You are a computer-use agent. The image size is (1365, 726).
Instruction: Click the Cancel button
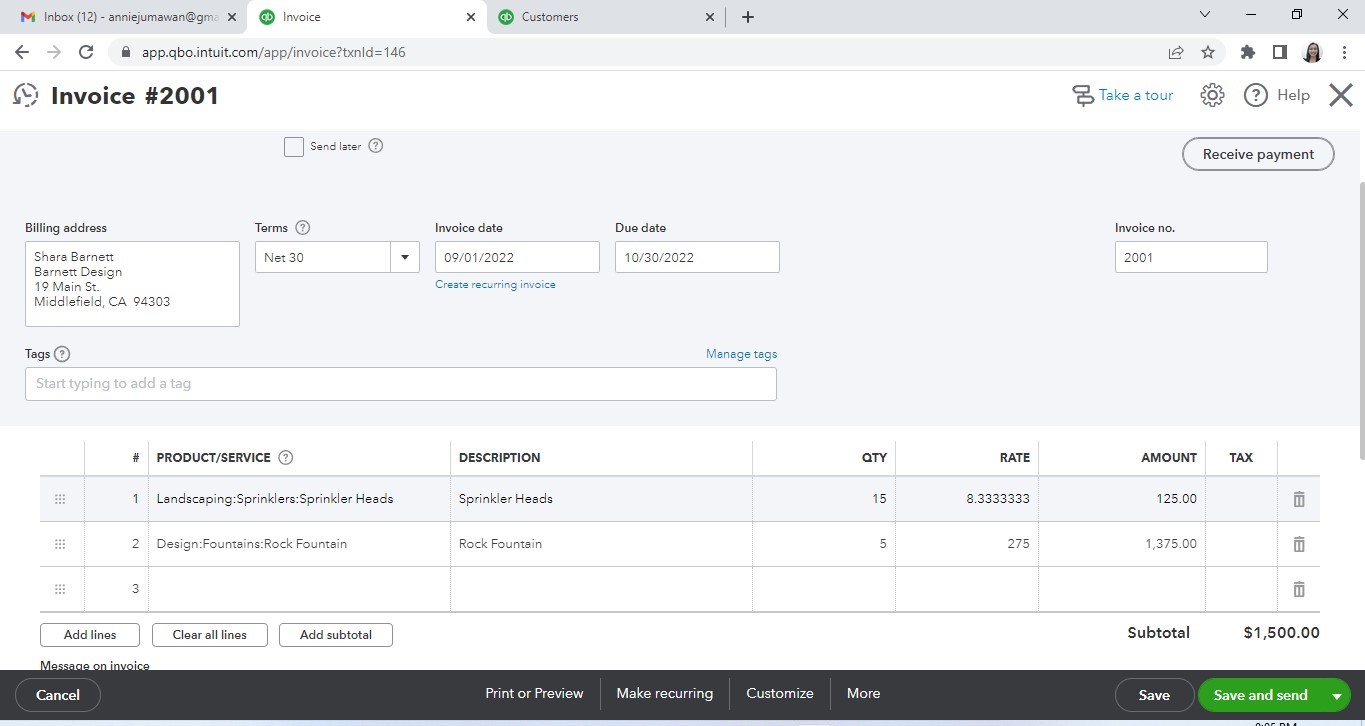point(58,695)
